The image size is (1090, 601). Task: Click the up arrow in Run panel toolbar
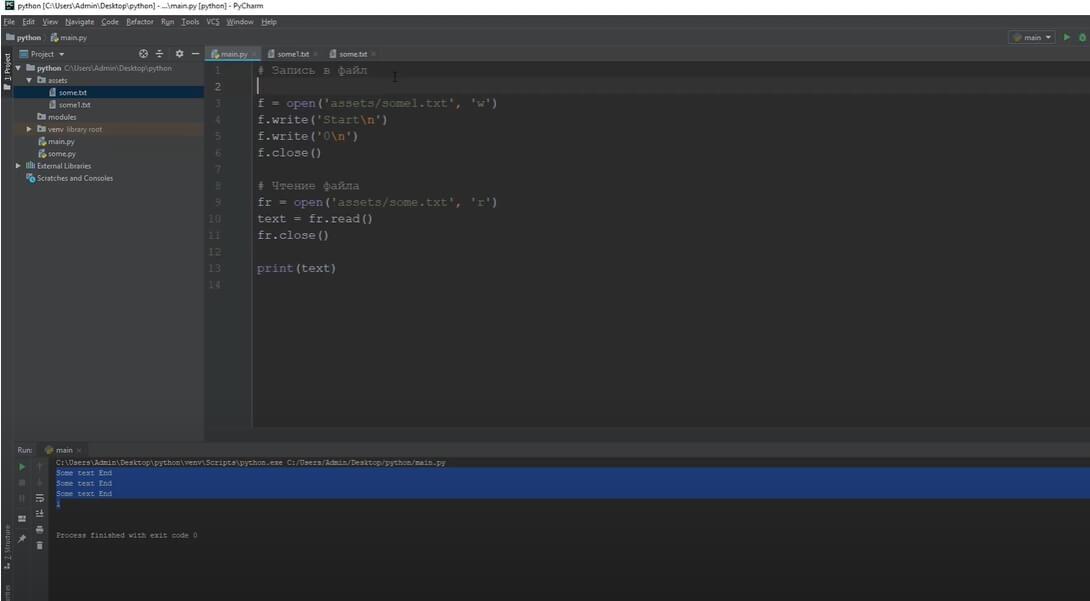pyautogui.click(x=40, y=467)
